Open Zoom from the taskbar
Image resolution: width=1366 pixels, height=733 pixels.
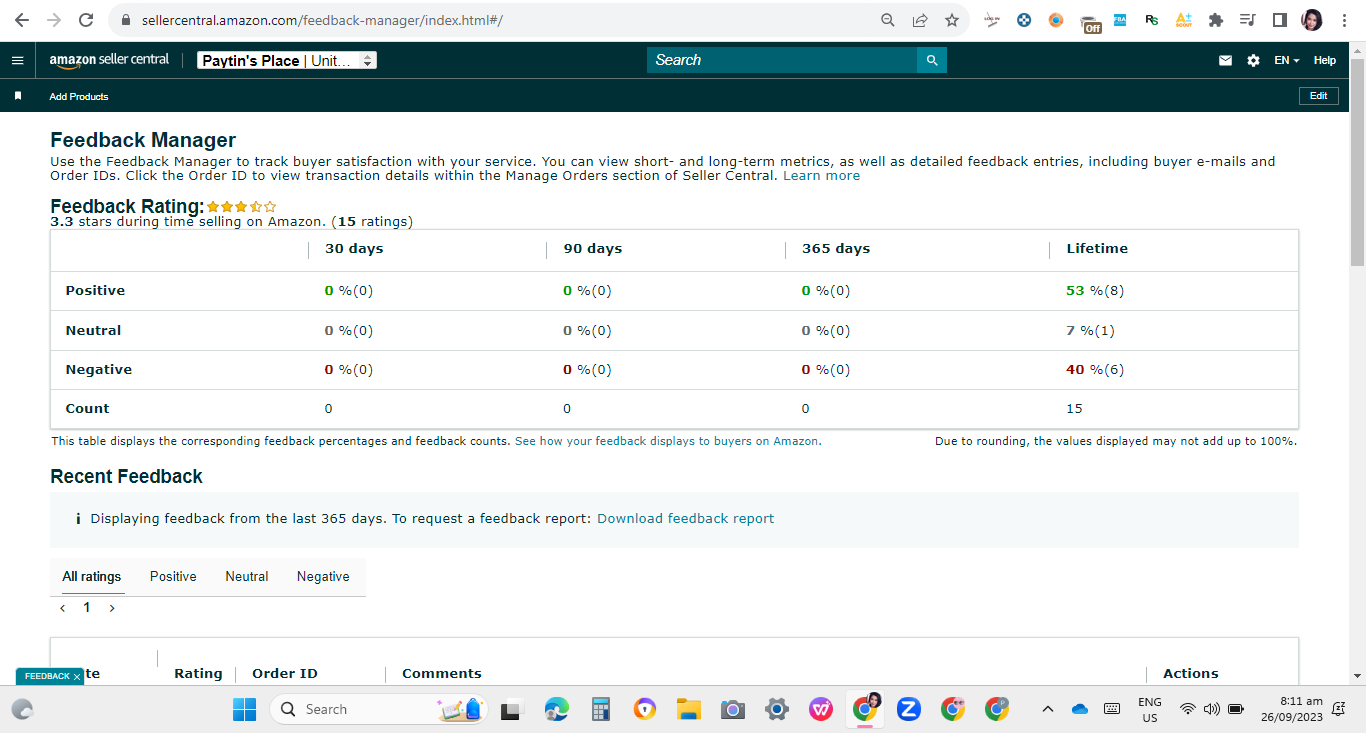point(908,709)
